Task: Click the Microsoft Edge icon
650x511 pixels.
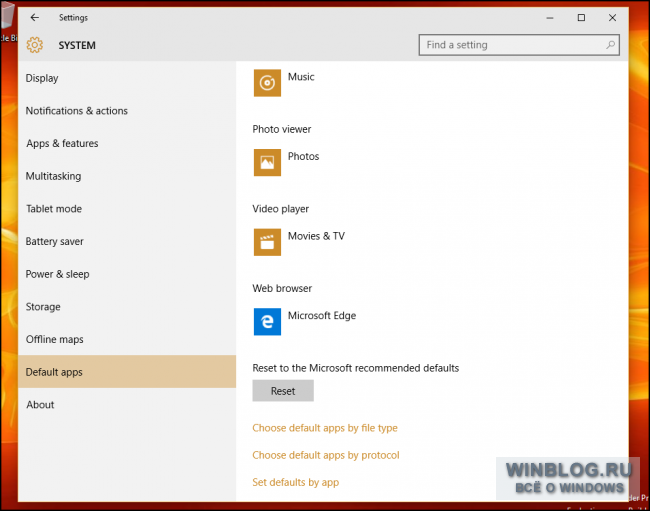Action: point(267,322)
